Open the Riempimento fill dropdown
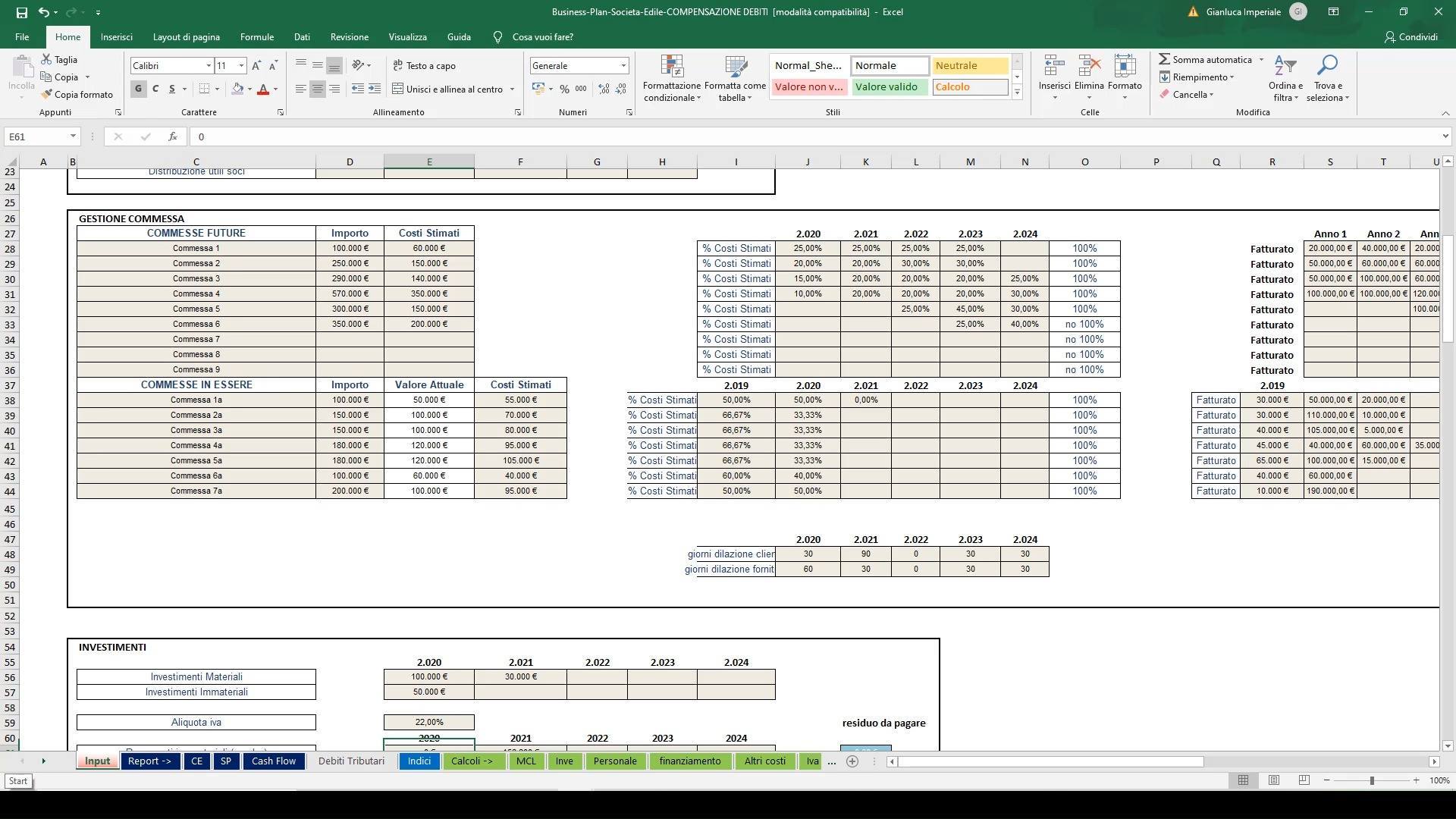The image size is (1456, 819). (1197, 77)
